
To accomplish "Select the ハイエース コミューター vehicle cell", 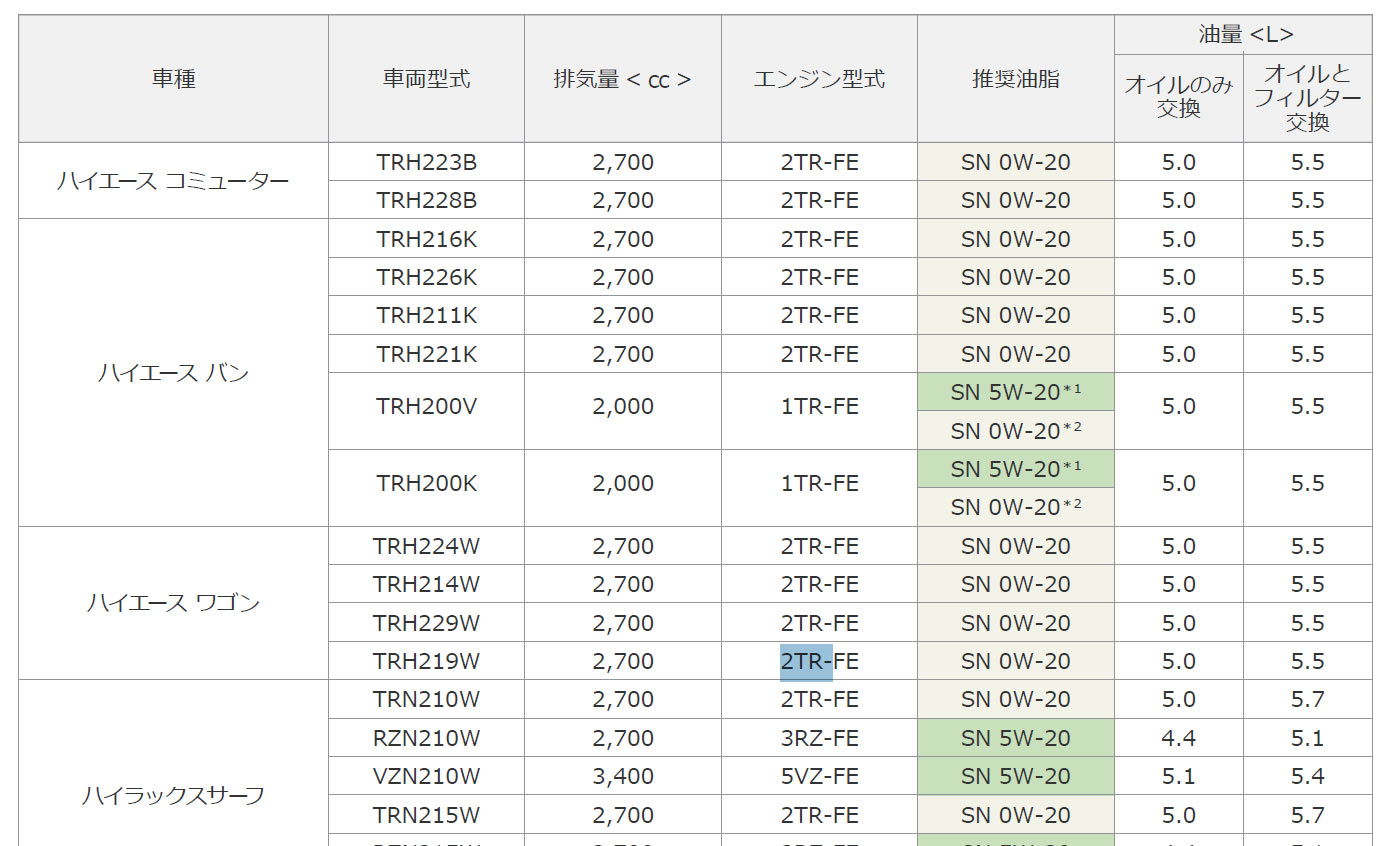I will coord(174,181).
